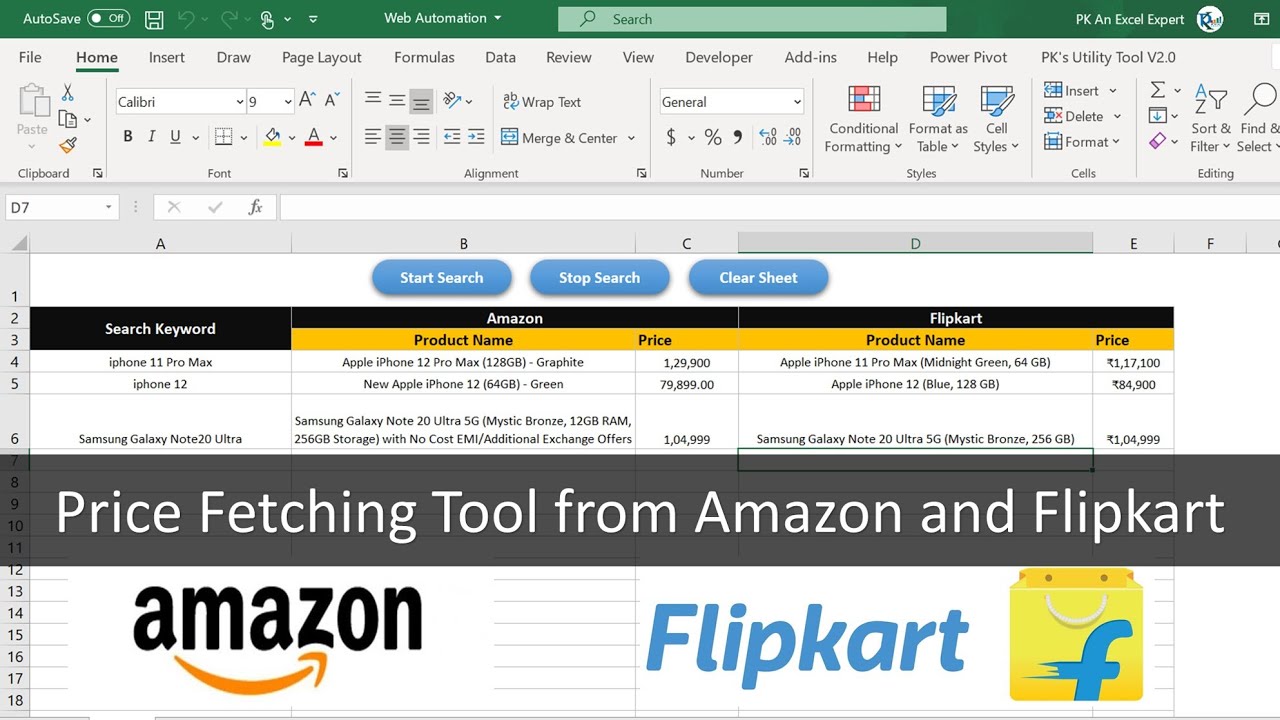
Task: Click the Start Search button
Action: pyautogui.click(x=442, y=278)
